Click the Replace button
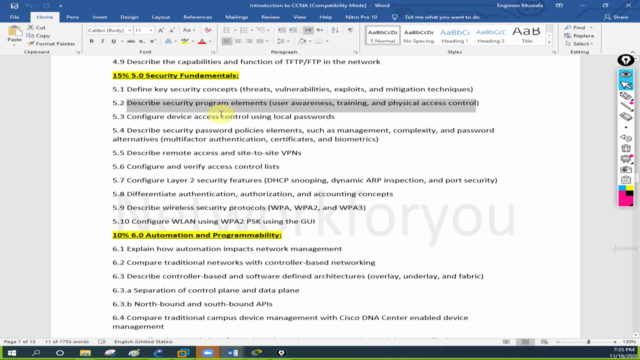The image size is (640, 360). 580,36
